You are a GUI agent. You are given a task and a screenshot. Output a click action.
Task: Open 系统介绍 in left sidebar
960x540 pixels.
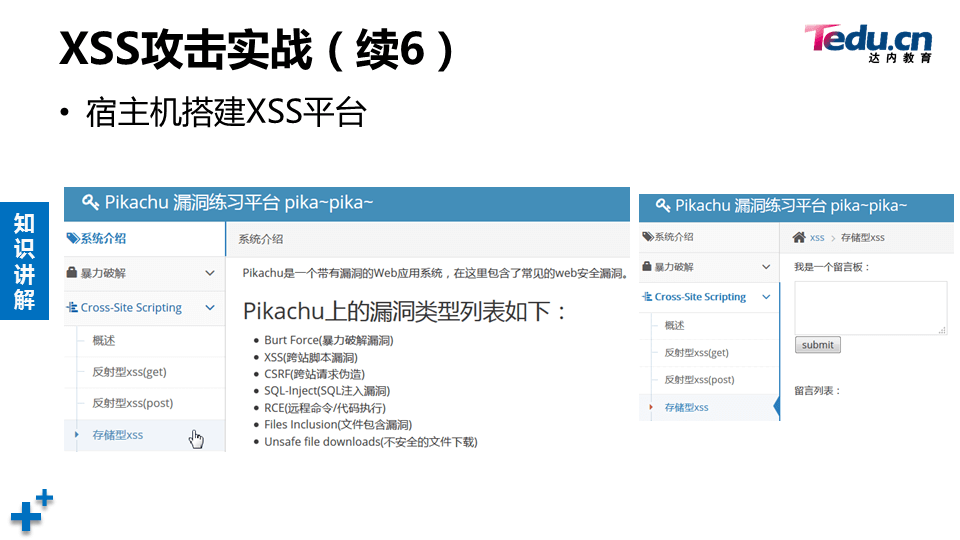144,239
